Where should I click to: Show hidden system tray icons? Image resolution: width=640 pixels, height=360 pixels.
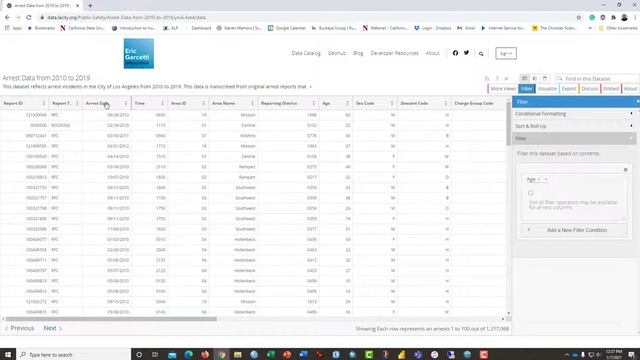[x=567, y=355]
